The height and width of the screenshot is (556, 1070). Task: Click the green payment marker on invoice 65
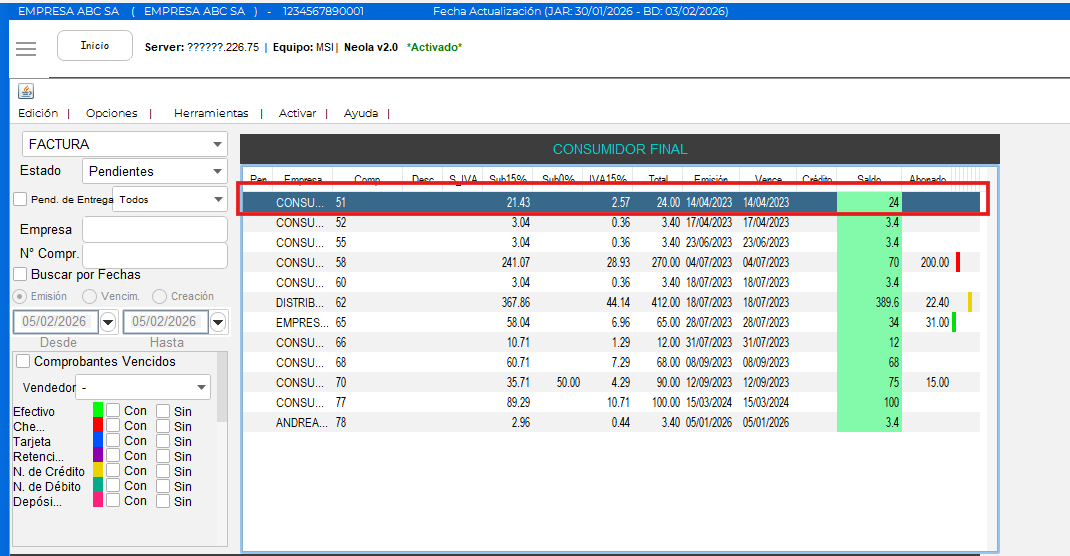pos(954,322)
